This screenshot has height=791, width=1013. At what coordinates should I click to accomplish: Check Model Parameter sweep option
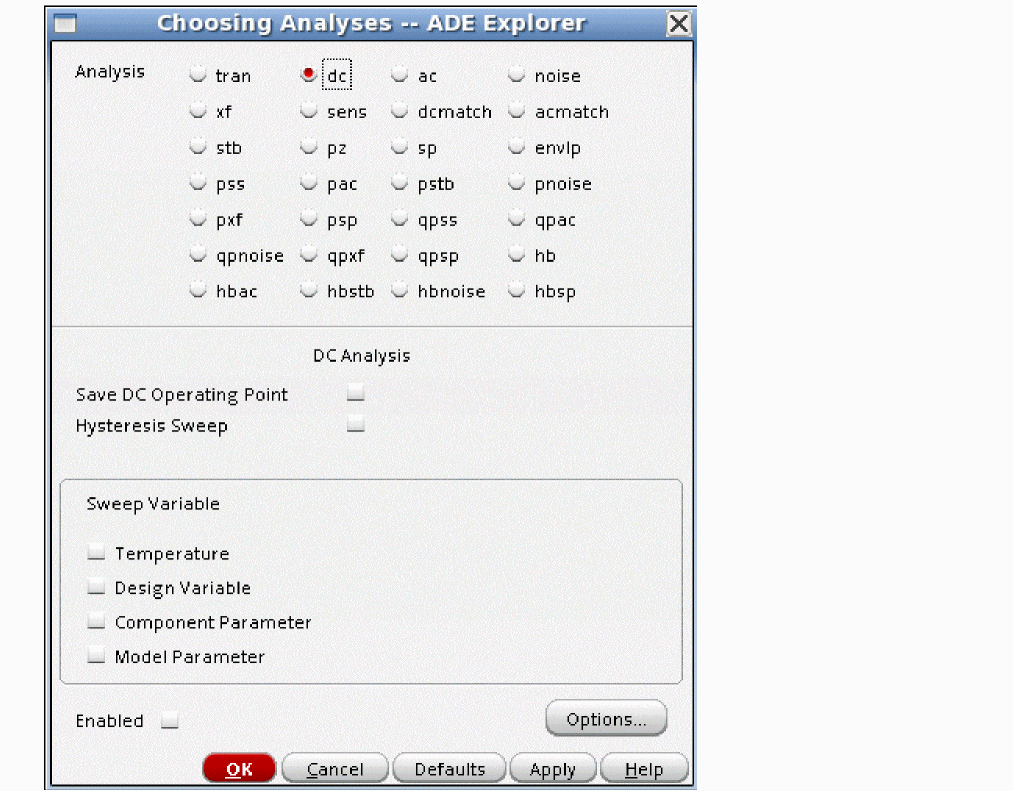pos(96,656)
